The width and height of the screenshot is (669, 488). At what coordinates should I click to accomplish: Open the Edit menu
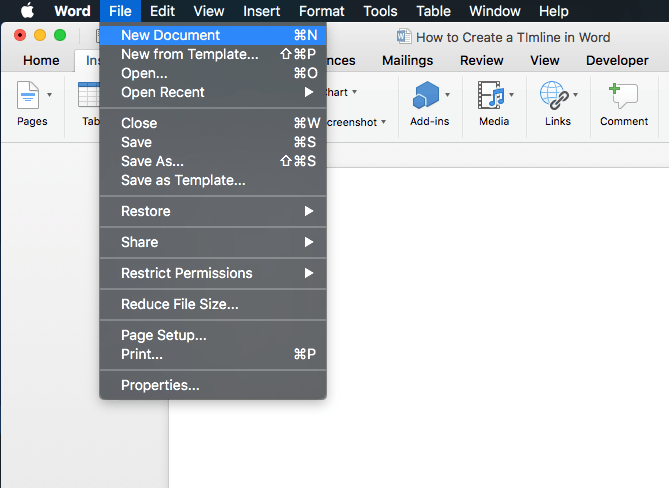click(x=162, y=11)
